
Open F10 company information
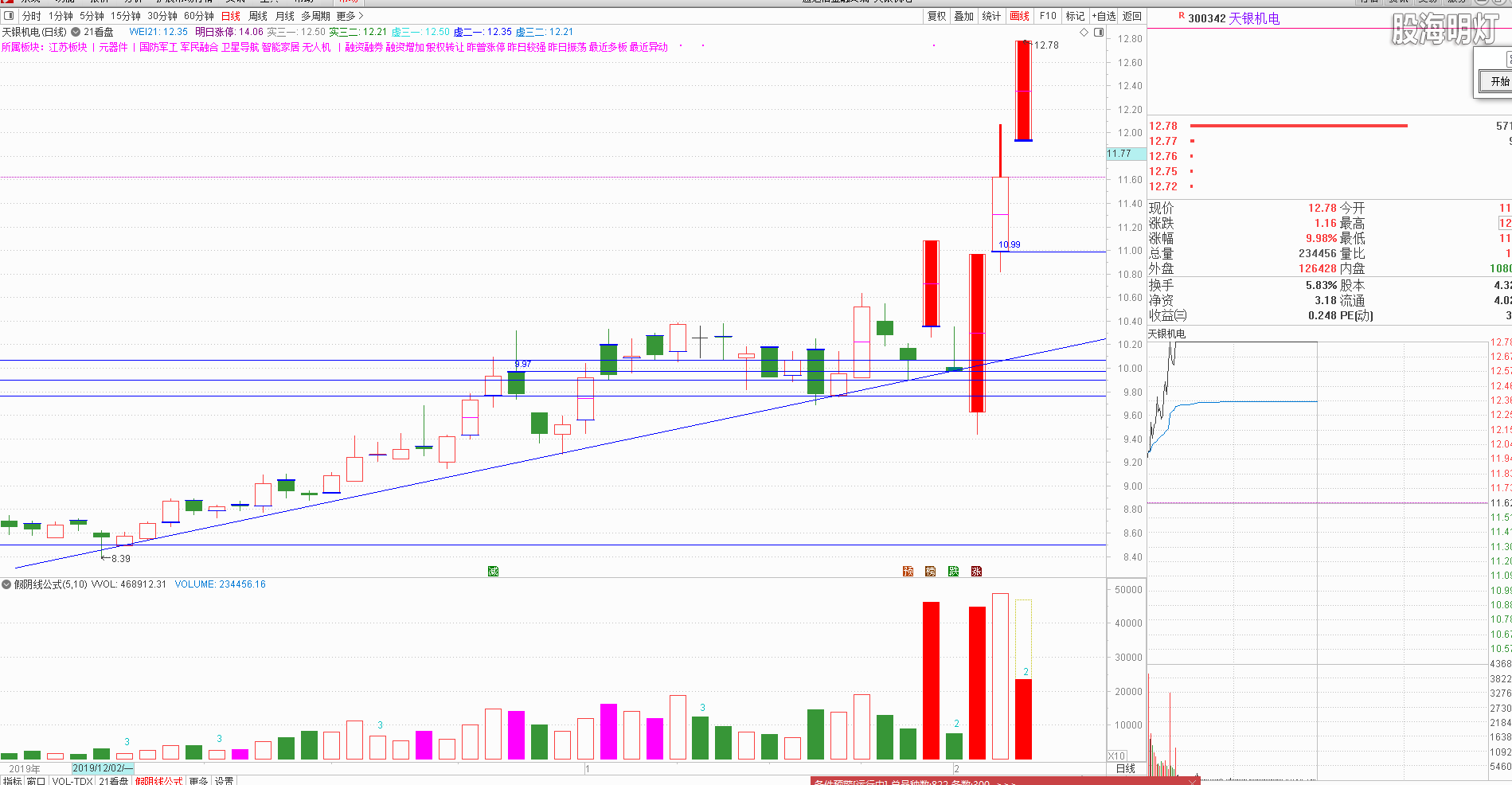(x=1048, y=16)
